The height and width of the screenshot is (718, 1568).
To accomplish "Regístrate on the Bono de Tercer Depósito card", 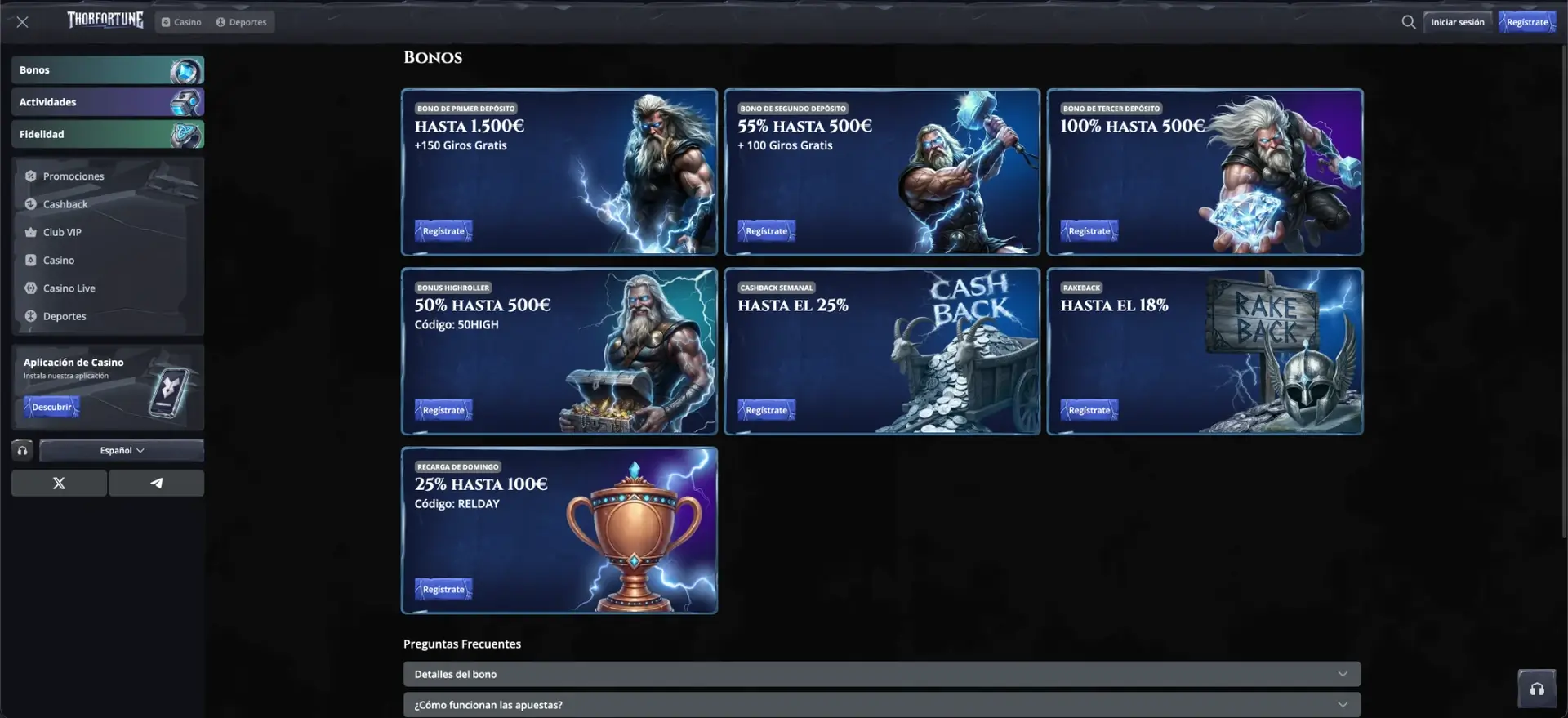I will pos(1089,231).
